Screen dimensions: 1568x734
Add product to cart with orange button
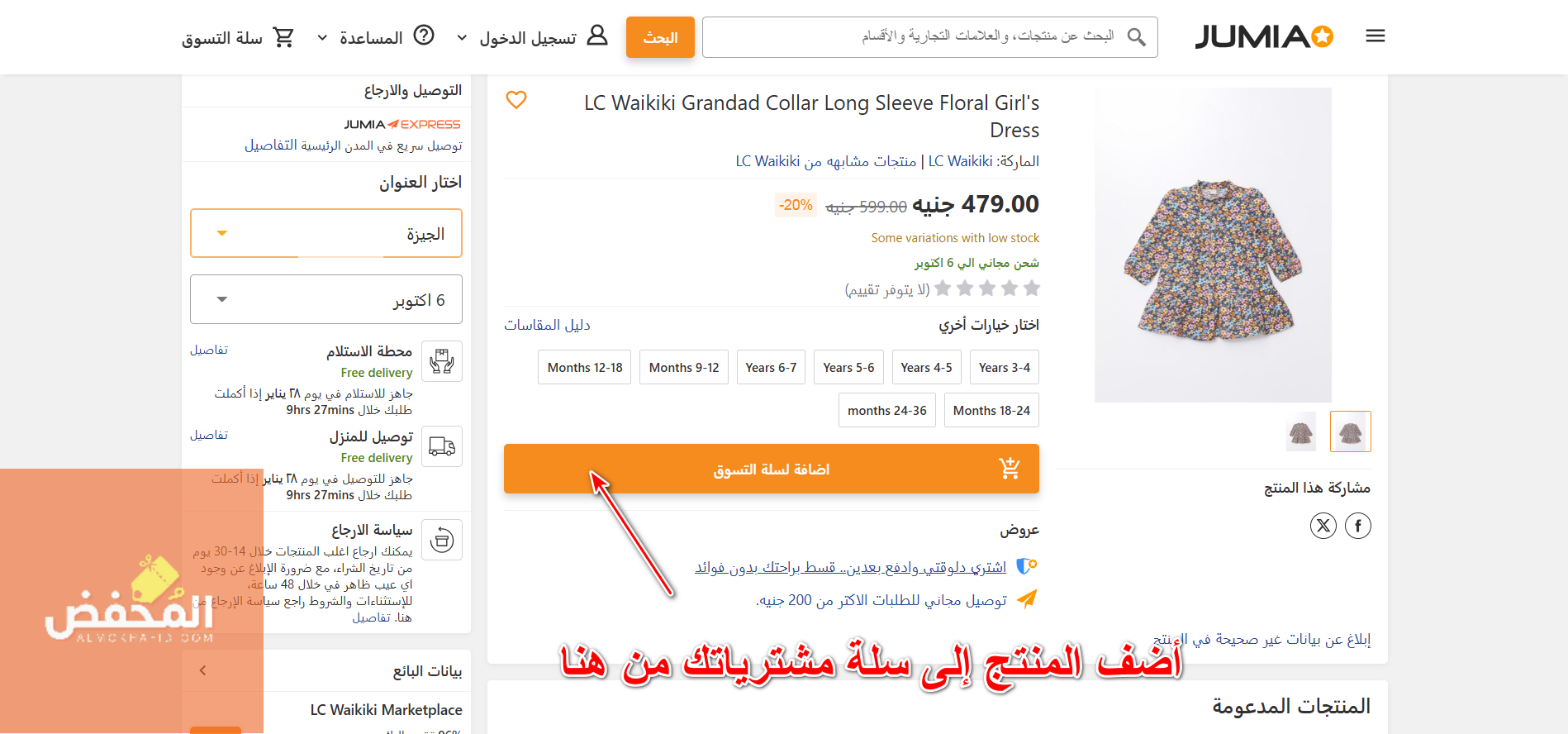(x=772, y=469)
